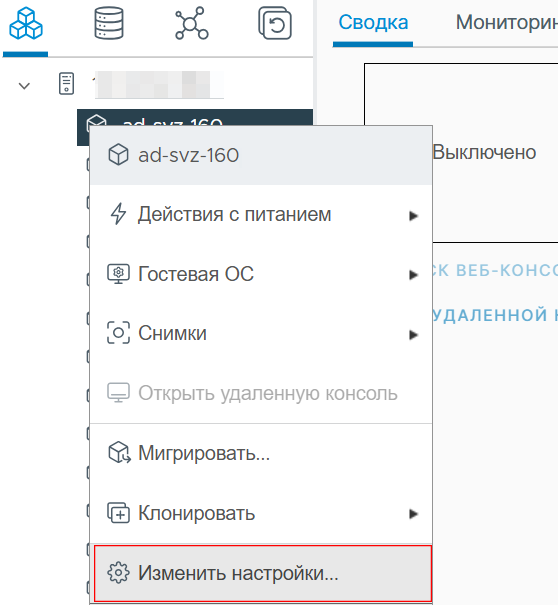Switch to the Мониторинг tab
Screen dimensions: 558x605
[507, 22]
